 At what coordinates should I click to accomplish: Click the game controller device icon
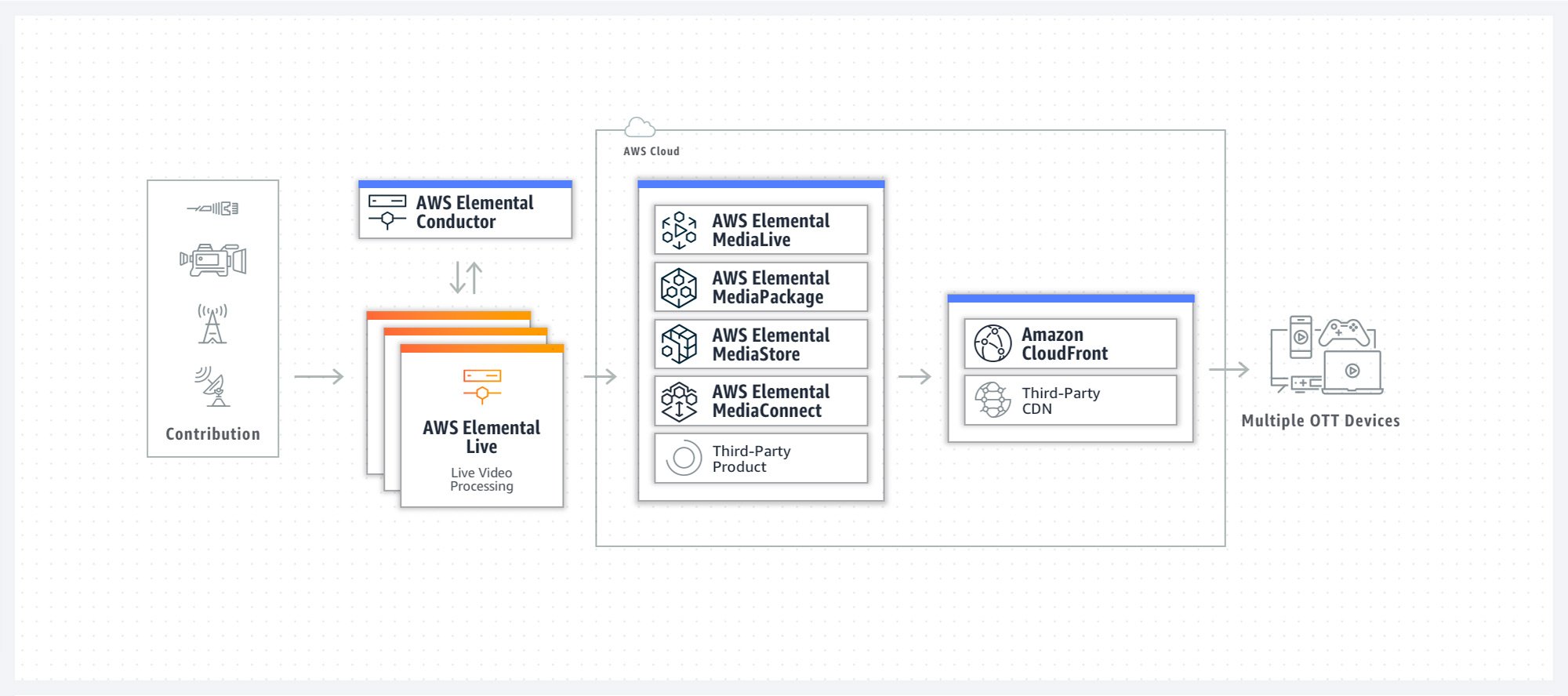(x=1344, y=333)
